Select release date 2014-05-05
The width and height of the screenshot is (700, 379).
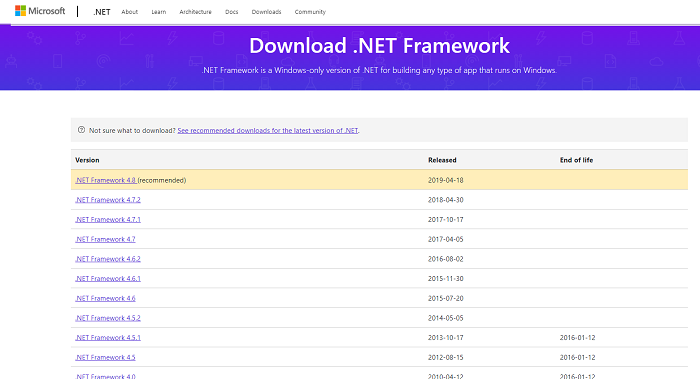[446, 318]
